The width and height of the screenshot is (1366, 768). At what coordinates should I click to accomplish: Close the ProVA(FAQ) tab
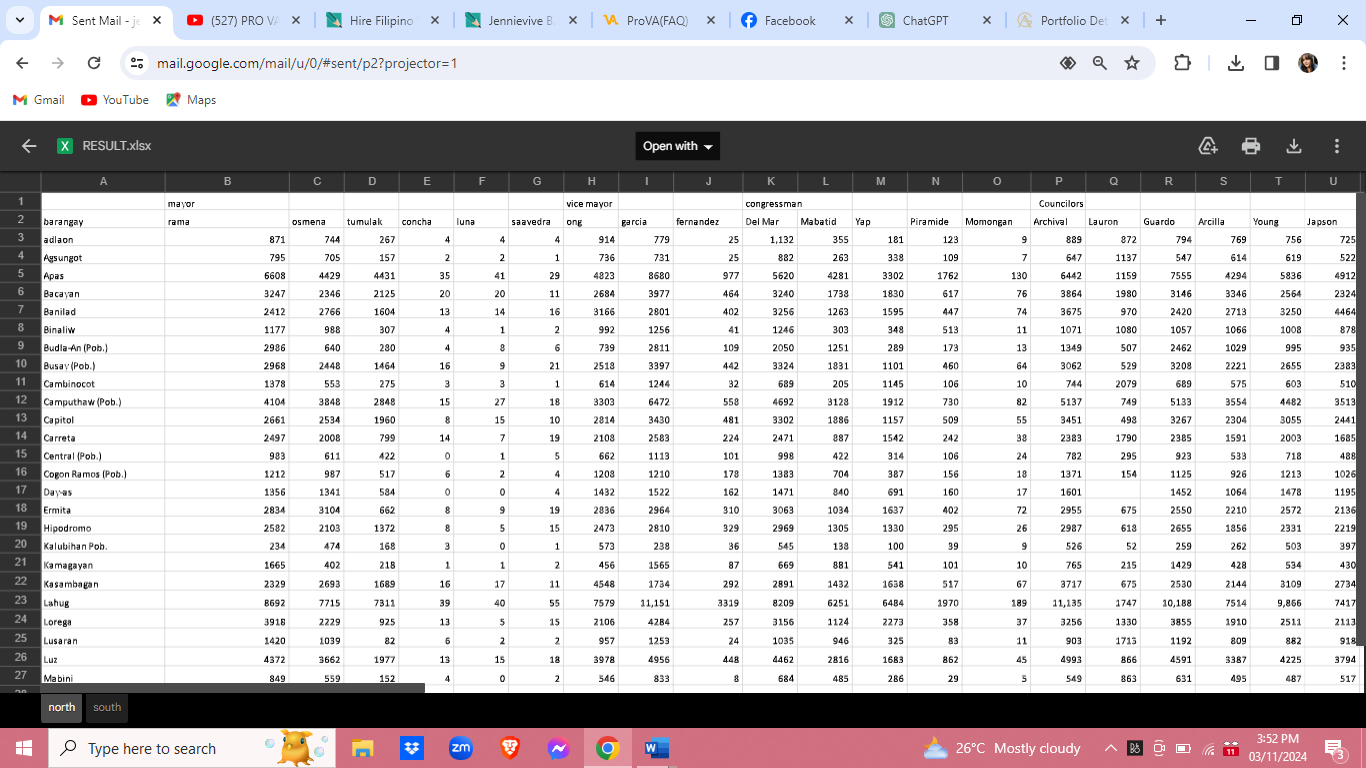pos(711,20)
